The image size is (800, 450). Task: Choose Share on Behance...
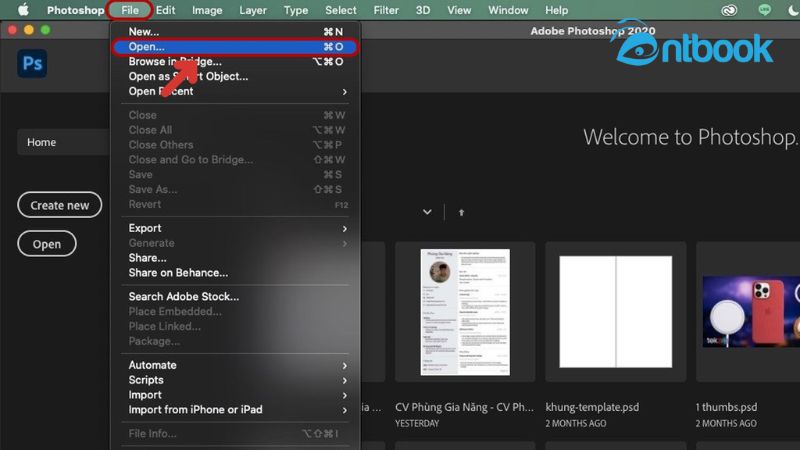point(235,272)
